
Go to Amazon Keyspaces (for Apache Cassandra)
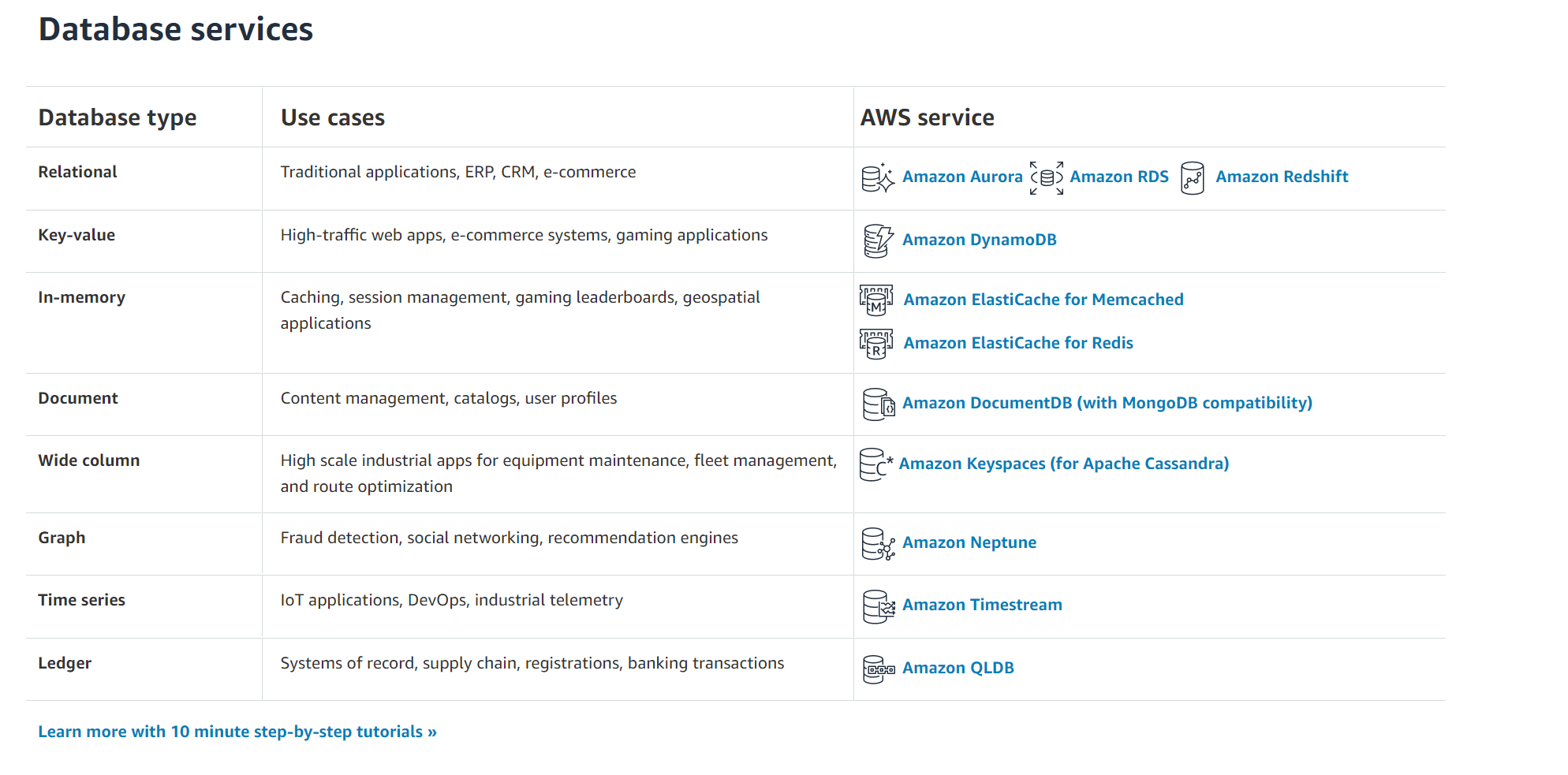(1063, 464)
